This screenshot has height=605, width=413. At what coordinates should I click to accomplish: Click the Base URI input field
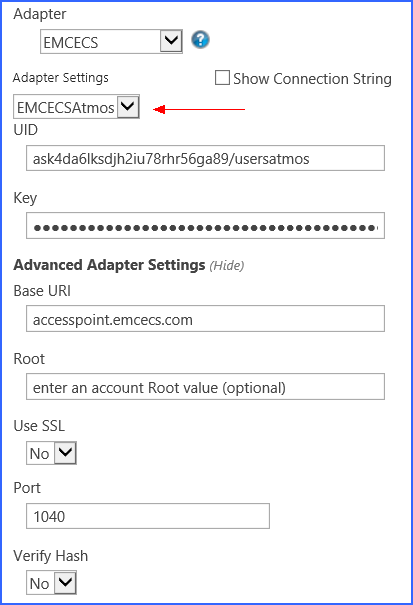pos(205,319)
